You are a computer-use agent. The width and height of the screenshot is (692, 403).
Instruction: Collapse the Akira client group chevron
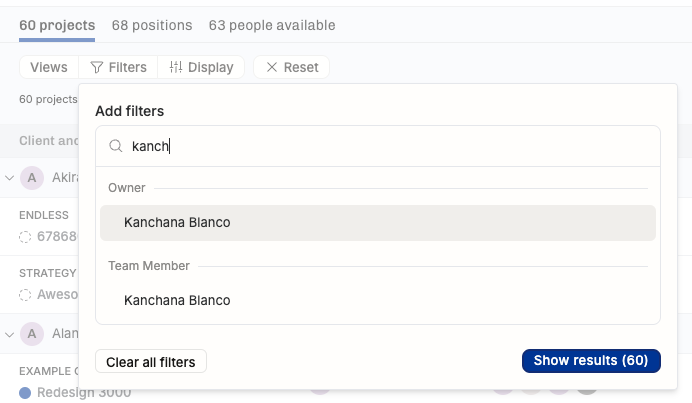(9, 178)
